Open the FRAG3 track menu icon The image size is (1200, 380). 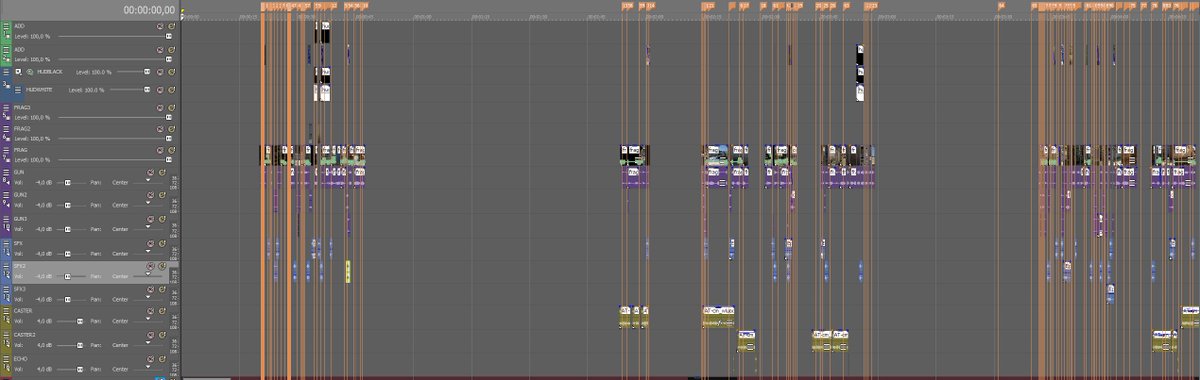(7, 107)
